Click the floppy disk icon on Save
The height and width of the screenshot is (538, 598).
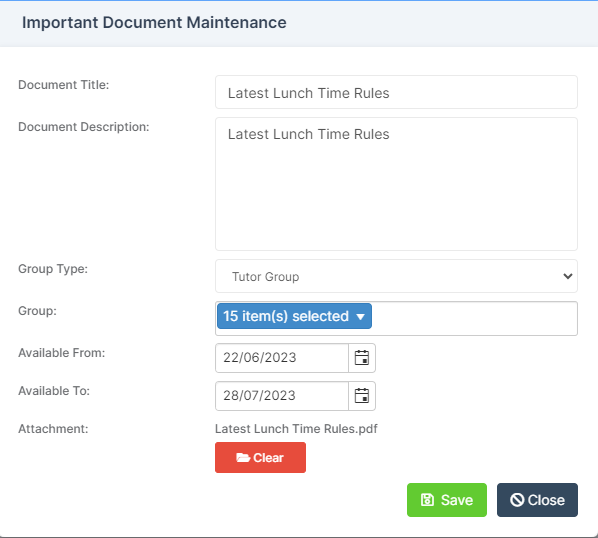(427, 500)
